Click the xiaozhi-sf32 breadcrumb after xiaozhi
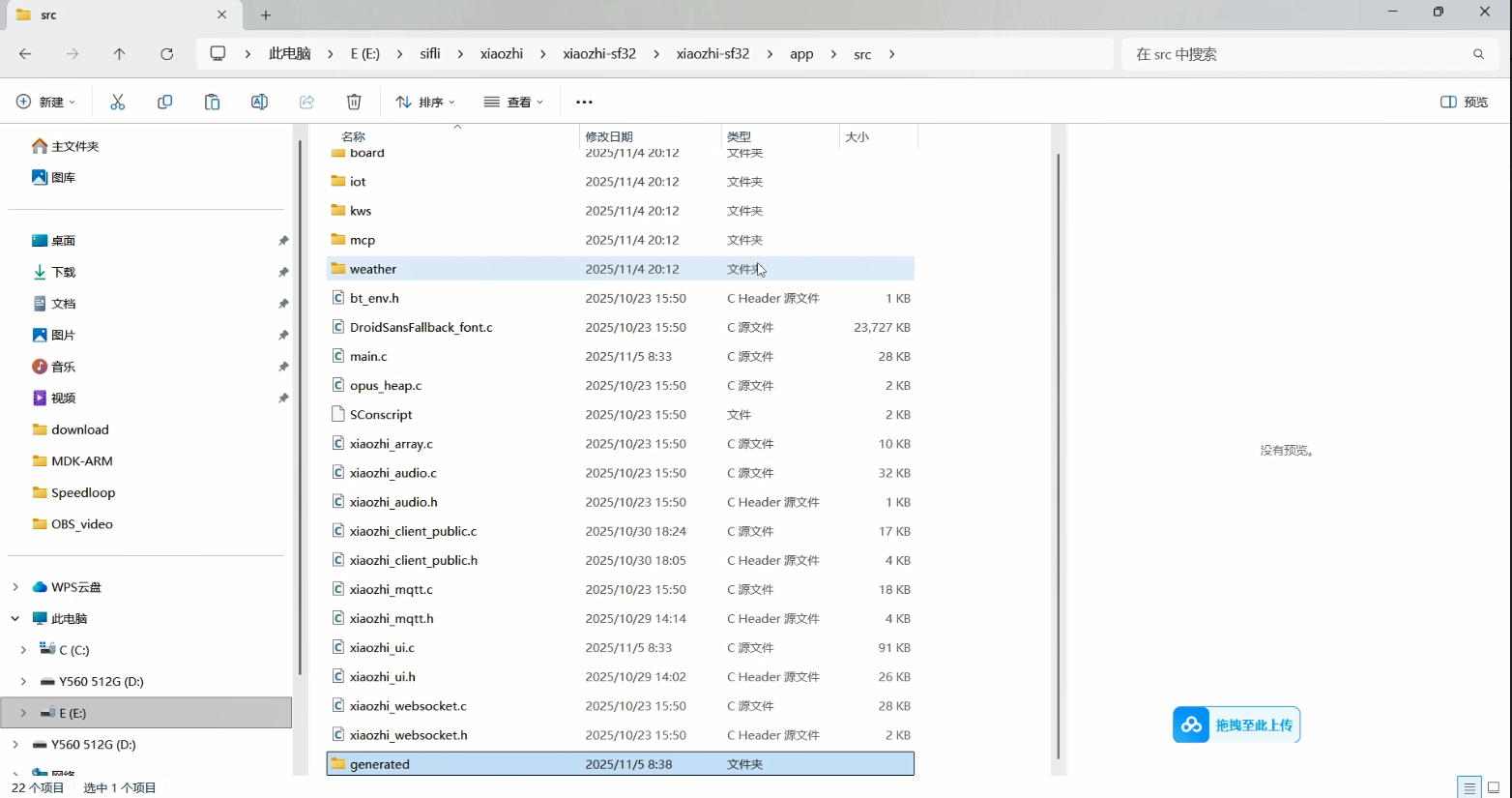Viewport: 1512px width, 798px height. [x=599, y=54]
